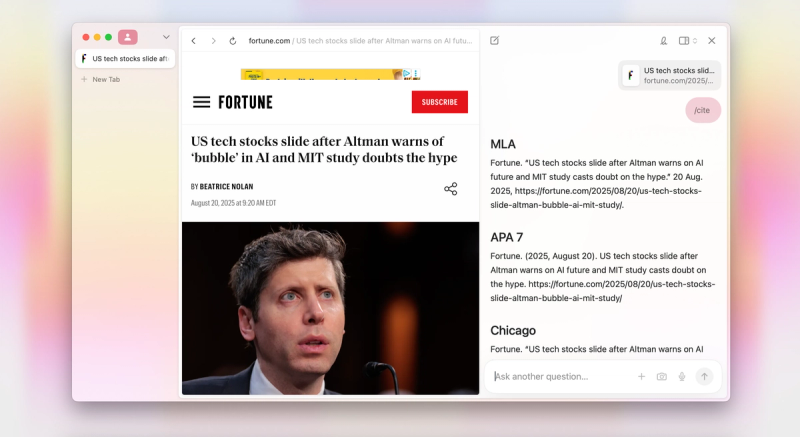Go forward to the next page
This screenshot has width=800, height=437.
pyautogui.click(x=213, y=41)
